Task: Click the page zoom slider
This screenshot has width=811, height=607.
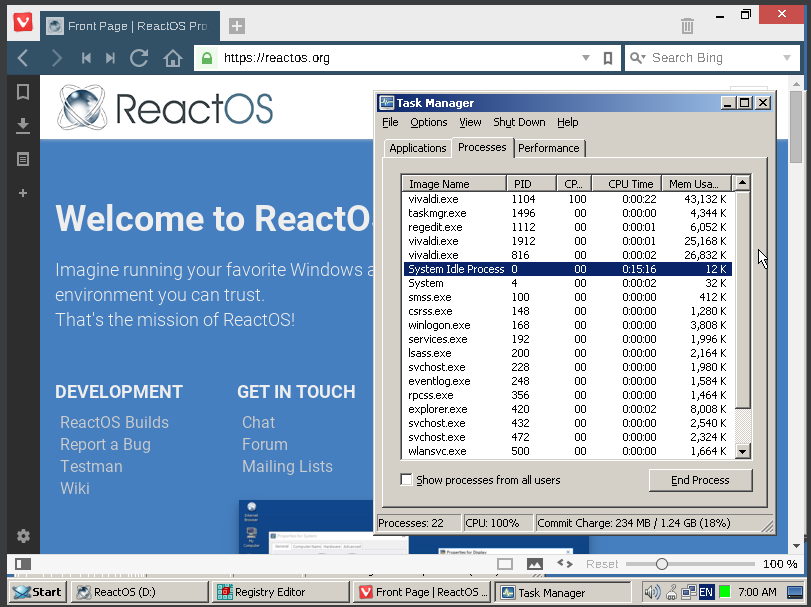Action: [x=661, y=564]
